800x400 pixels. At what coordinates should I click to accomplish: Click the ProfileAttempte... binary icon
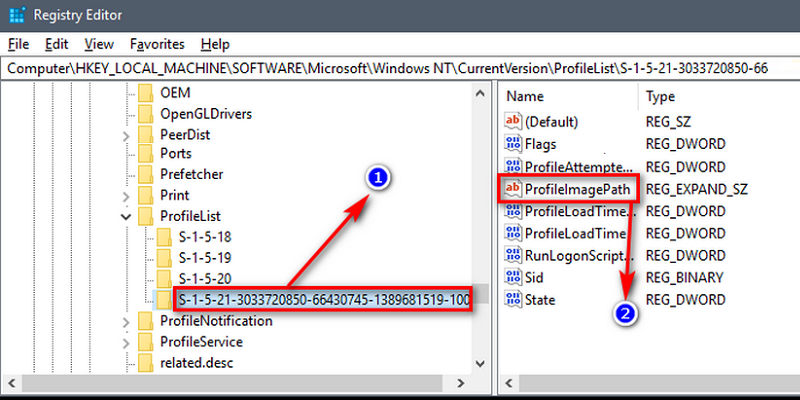[513, 166]
